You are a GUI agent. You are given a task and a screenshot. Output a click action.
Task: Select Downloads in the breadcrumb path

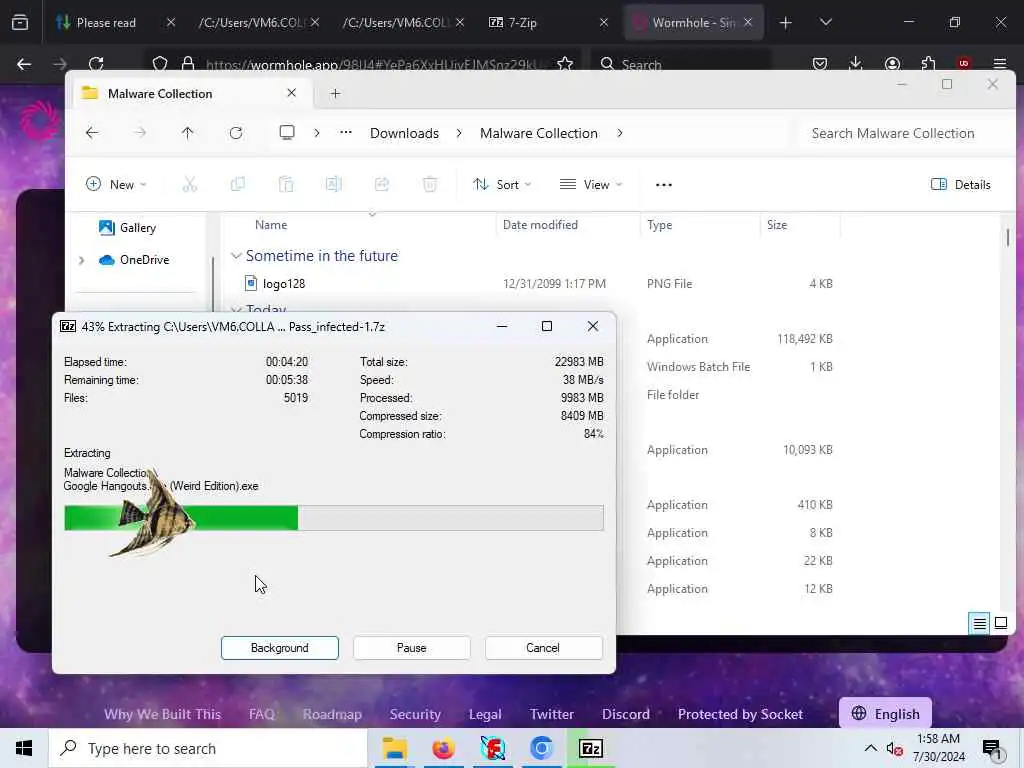(x=404, y=133)
